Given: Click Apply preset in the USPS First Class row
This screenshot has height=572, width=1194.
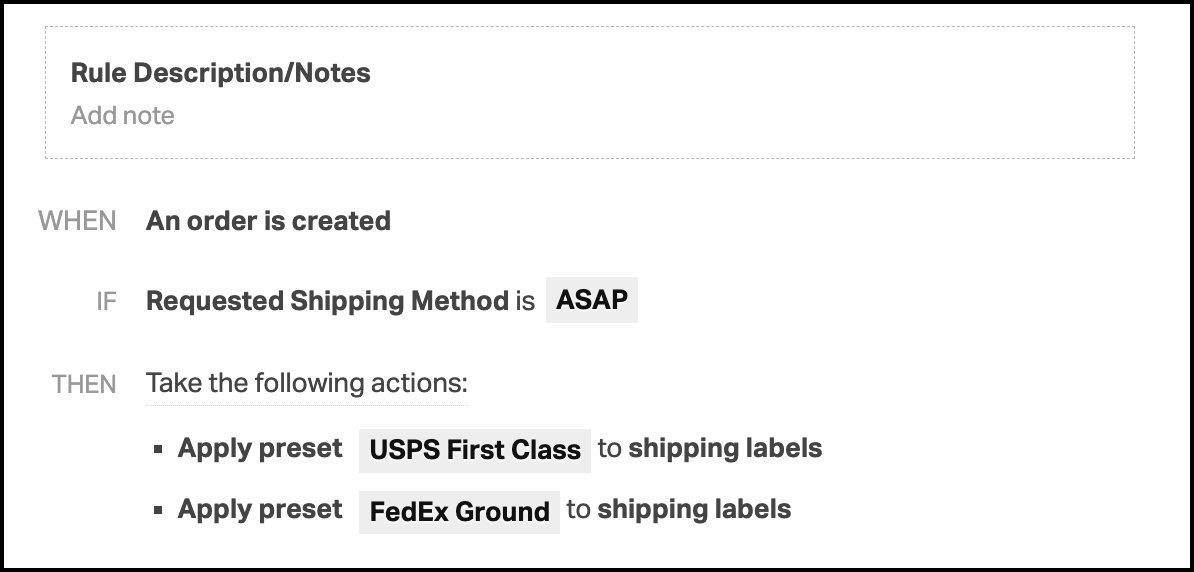Looking at the screenshot, I should point(260,449).
